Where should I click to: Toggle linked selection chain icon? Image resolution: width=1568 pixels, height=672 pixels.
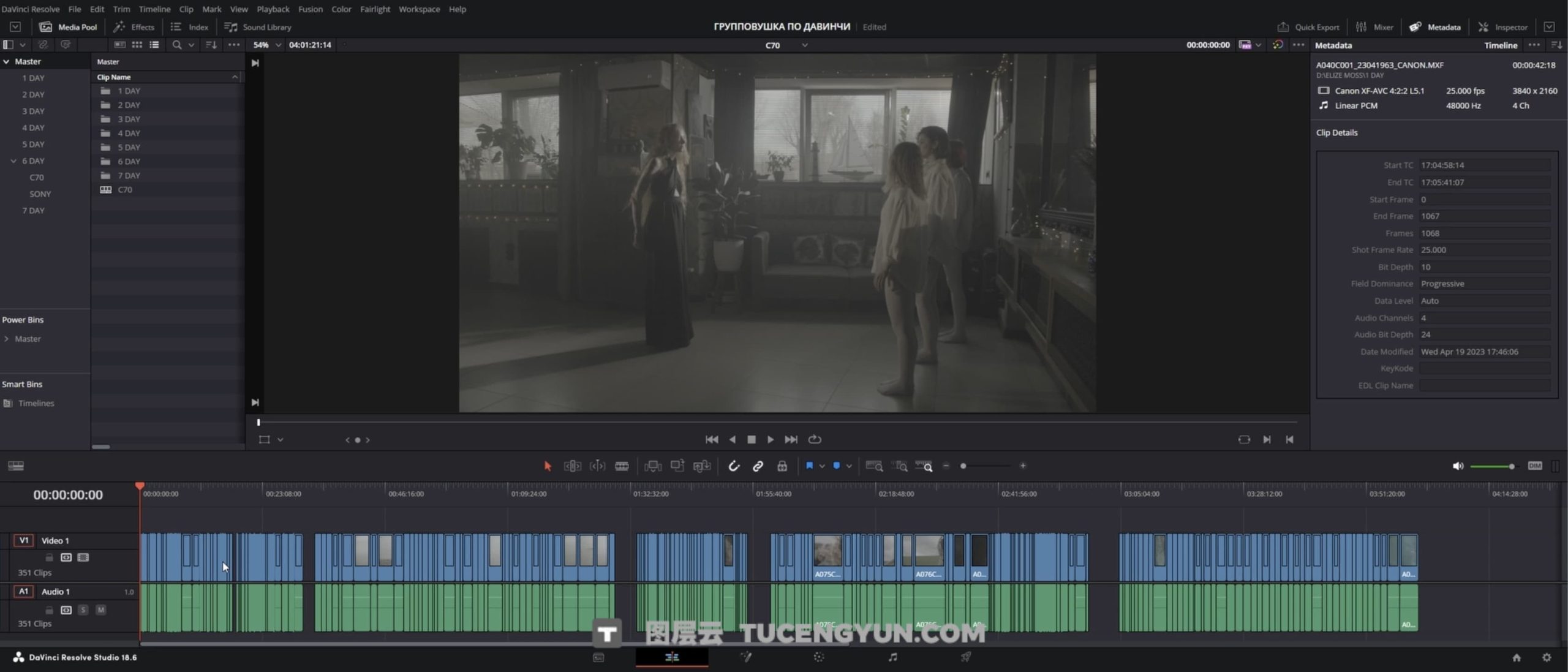(758, 466)
